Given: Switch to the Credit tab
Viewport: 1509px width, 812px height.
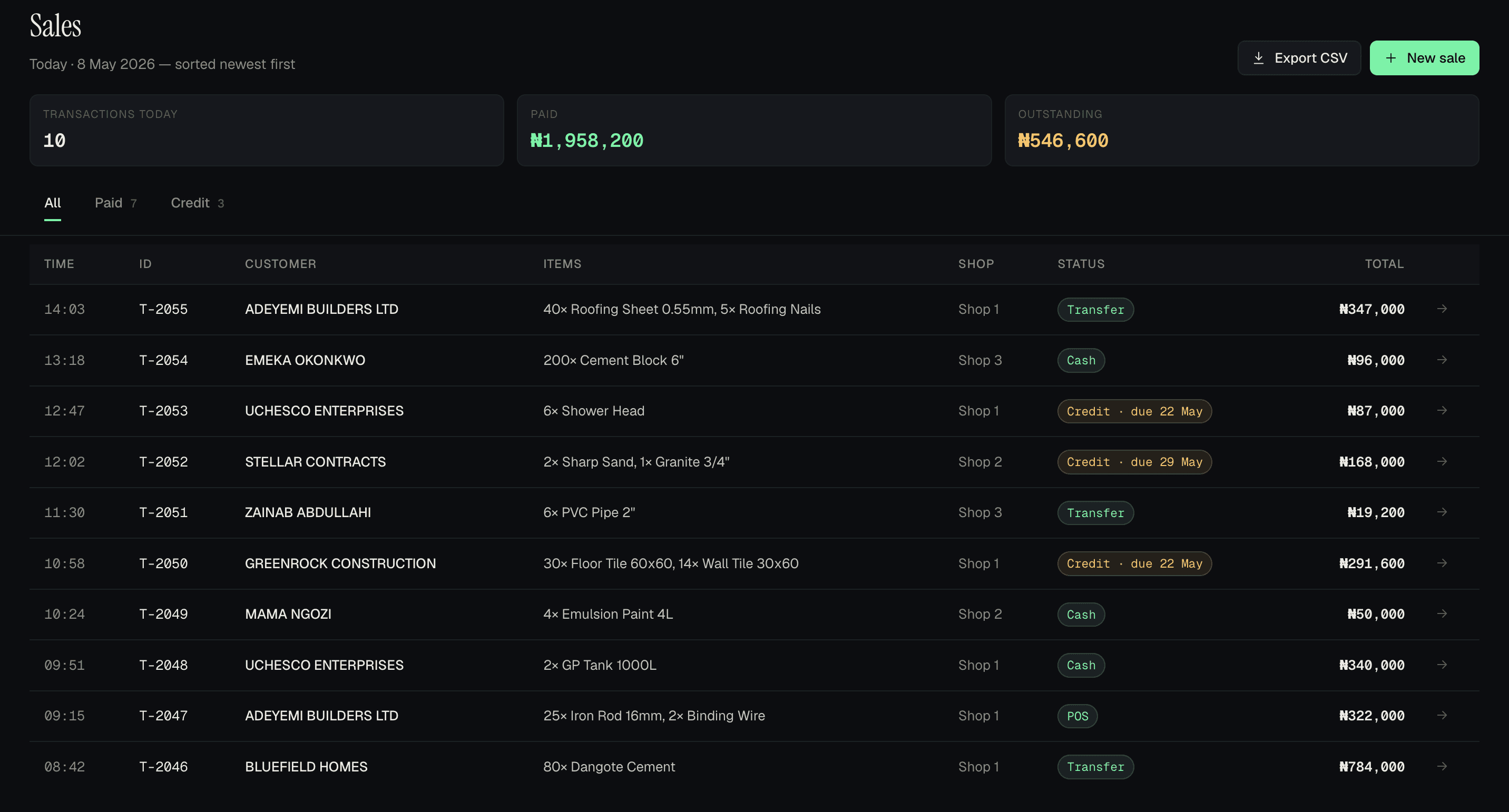Looking at the screenshot, I should point(198,203).
